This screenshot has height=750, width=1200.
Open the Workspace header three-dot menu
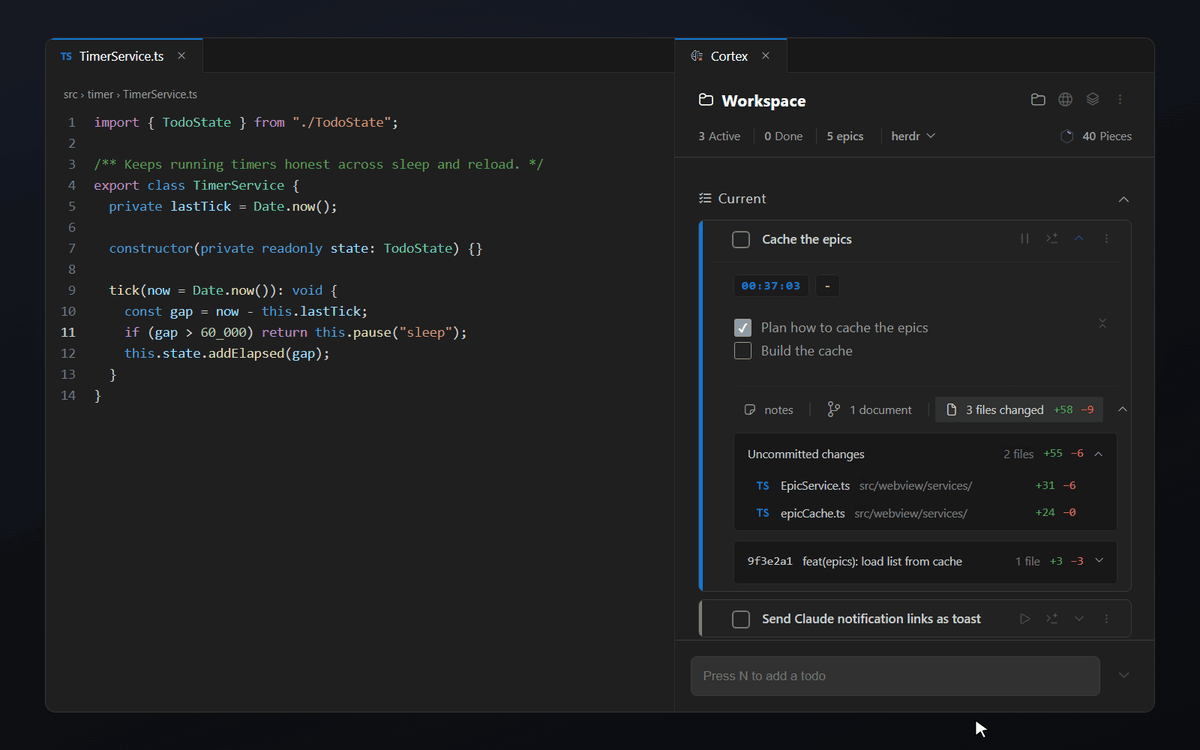point(1120,100)
